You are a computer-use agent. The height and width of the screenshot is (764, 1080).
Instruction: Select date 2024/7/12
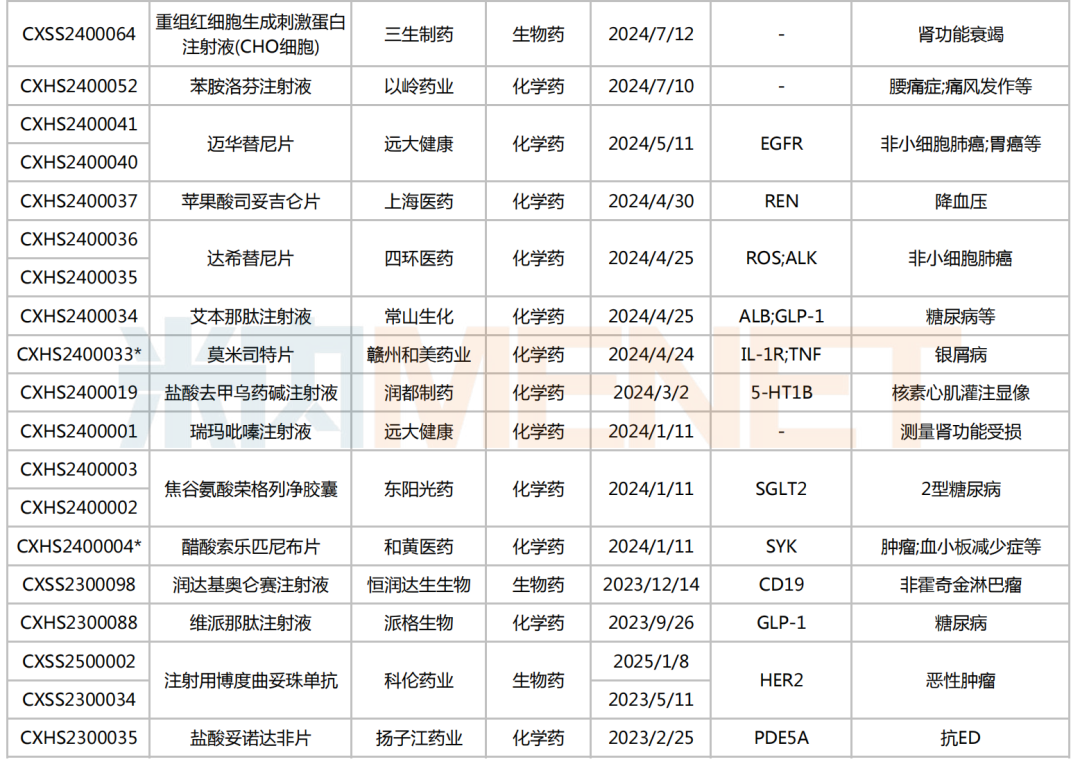(651, 34)
